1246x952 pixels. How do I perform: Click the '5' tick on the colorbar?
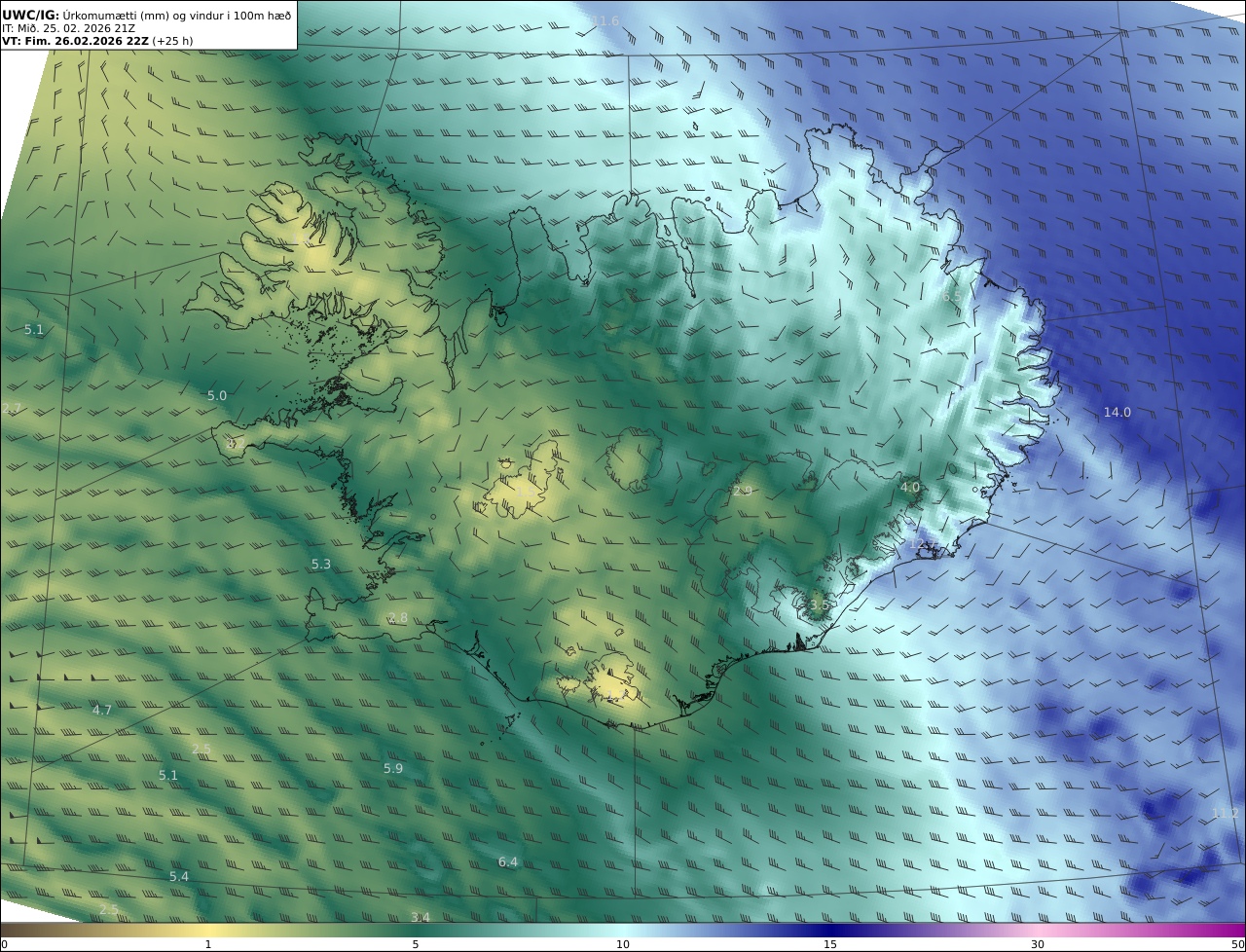coord(416,944)
